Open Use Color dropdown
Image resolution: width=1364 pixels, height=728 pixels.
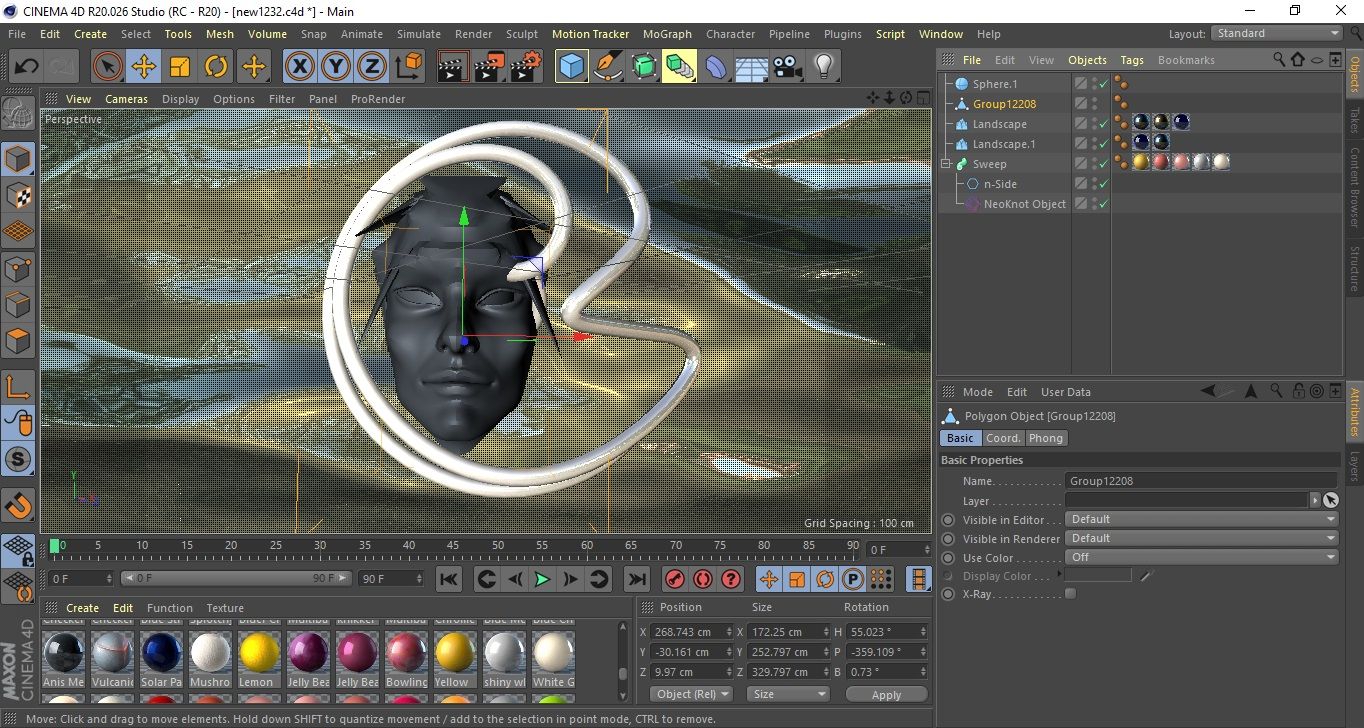point(1201,557)
